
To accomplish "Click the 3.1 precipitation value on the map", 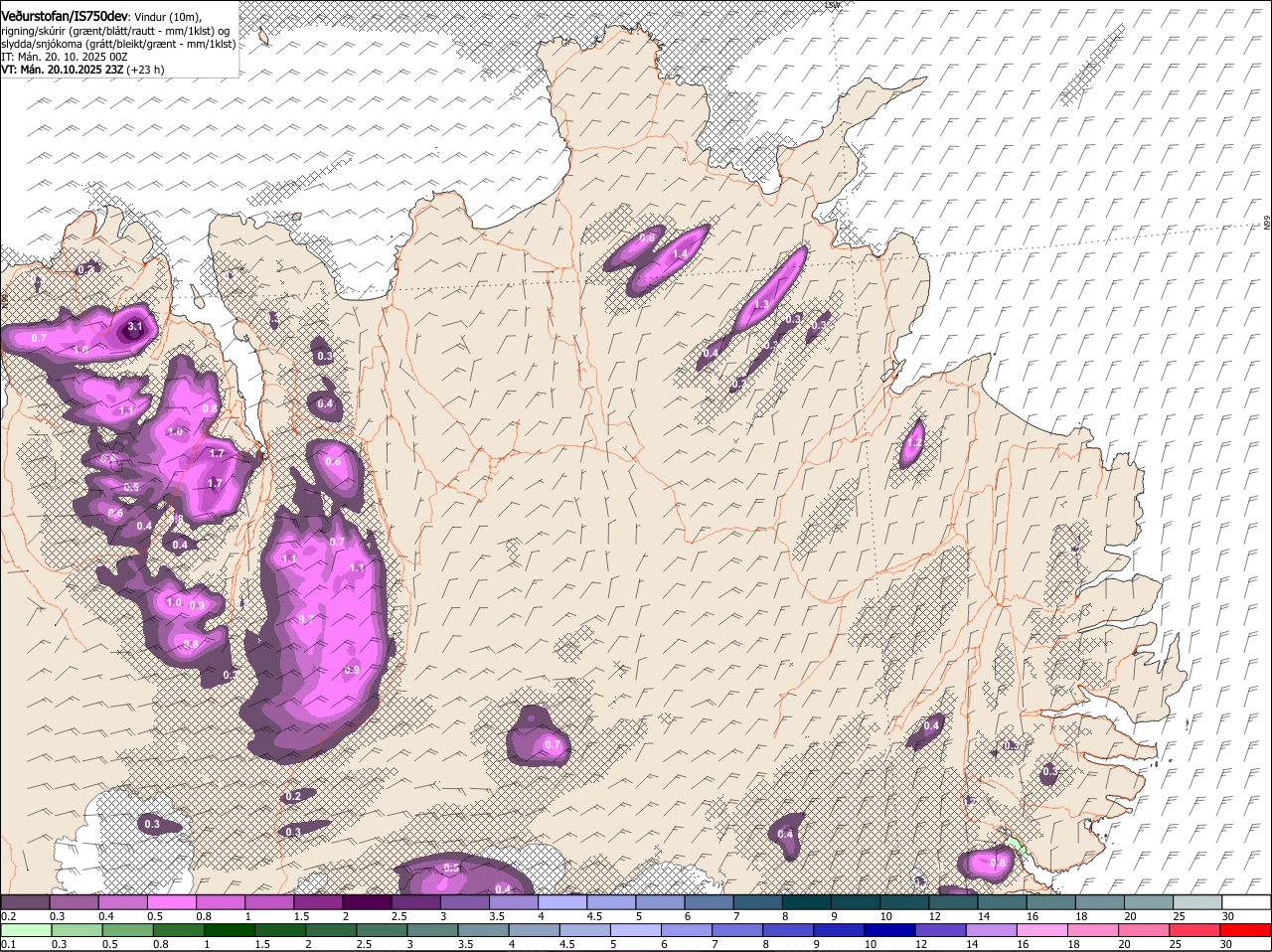I will (x=136, y=327).
